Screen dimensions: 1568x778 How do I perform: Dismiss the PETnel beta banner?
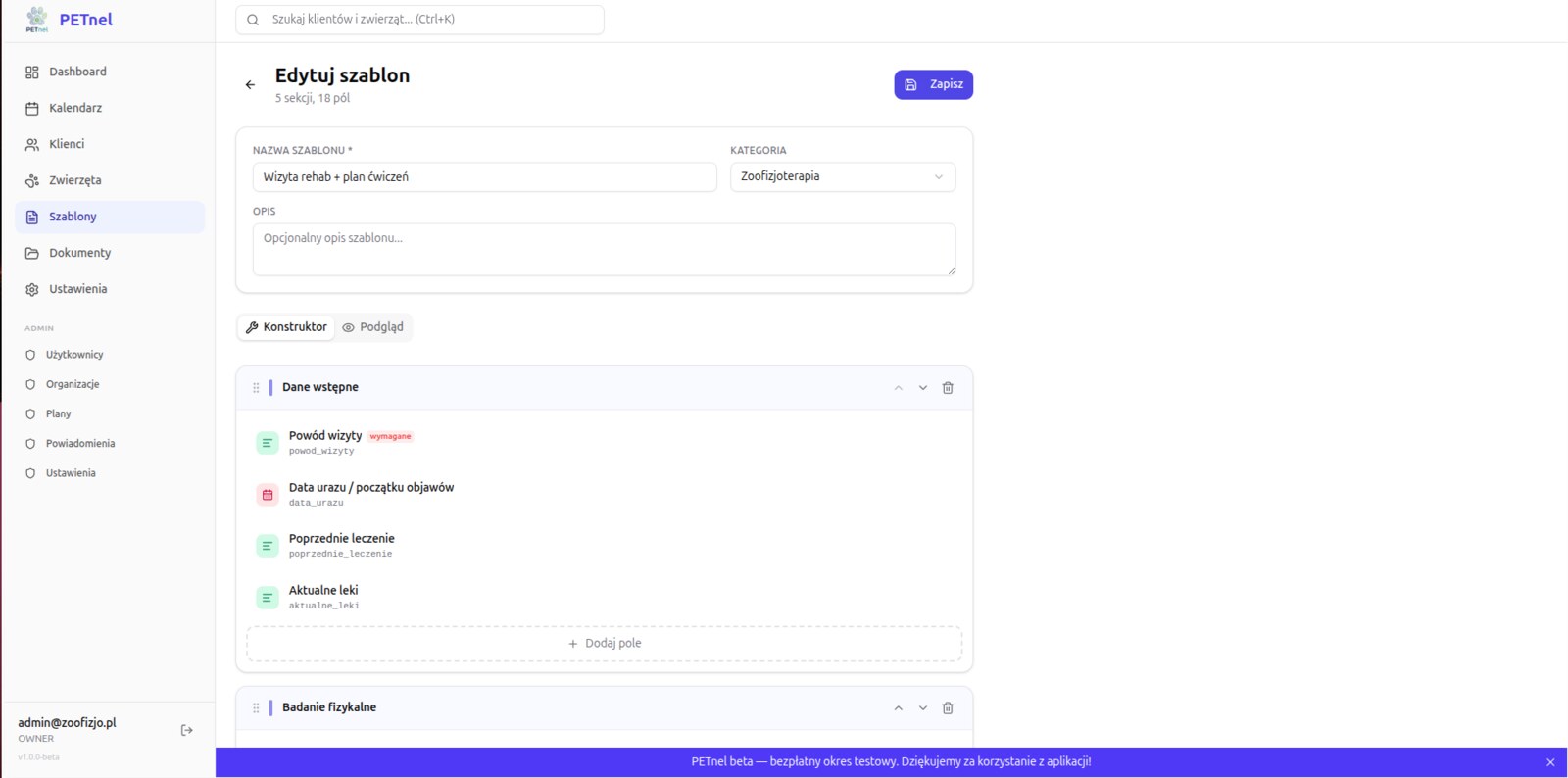coord(1550,762)
